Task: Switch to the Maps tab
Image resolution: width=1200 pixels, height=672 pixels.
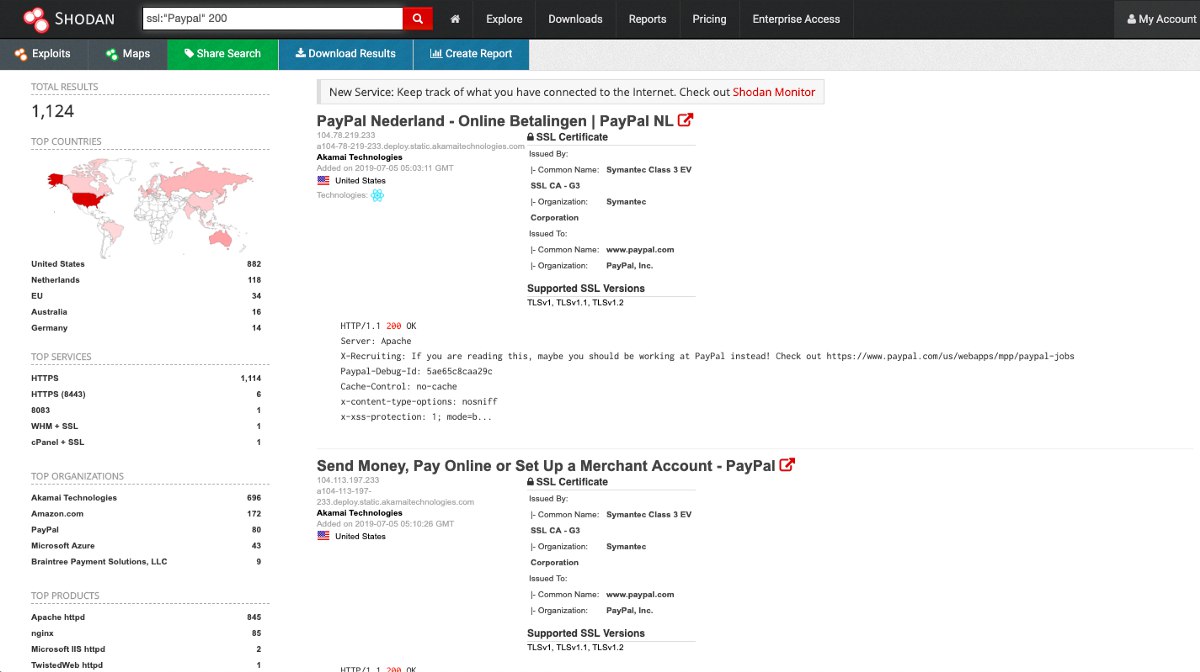Action: [128, 54]
